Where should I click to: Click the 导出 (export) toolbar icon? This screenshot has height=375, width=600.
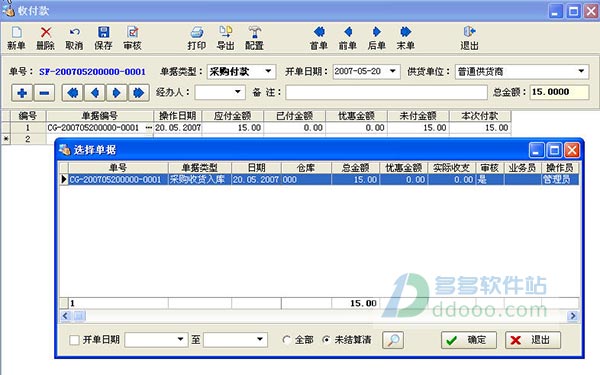pos(225,38)
